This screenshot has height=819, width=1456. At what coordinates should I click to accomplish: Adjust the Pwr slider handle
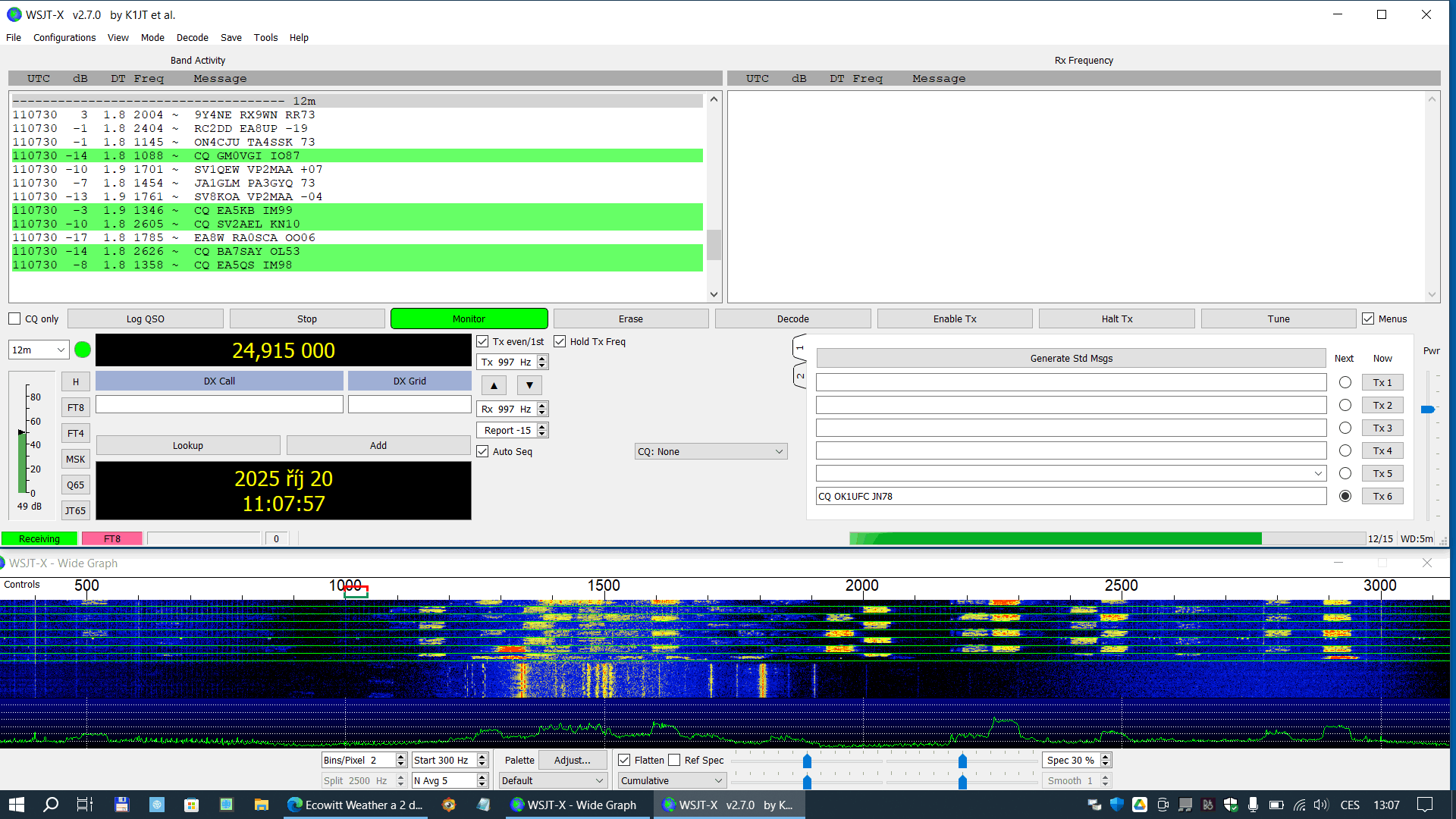coord(1427,409)
